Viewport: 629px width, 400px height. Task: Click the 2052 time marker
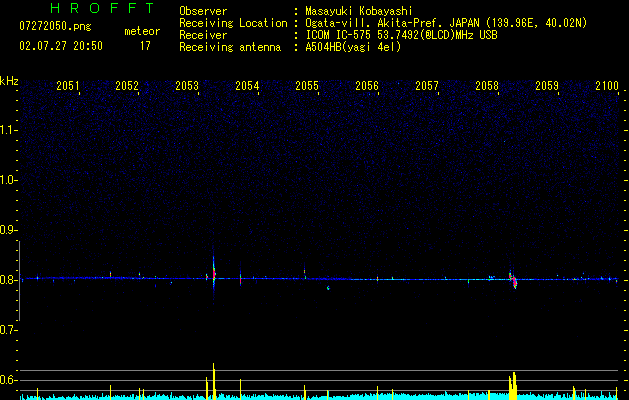(x=127, y=85)
